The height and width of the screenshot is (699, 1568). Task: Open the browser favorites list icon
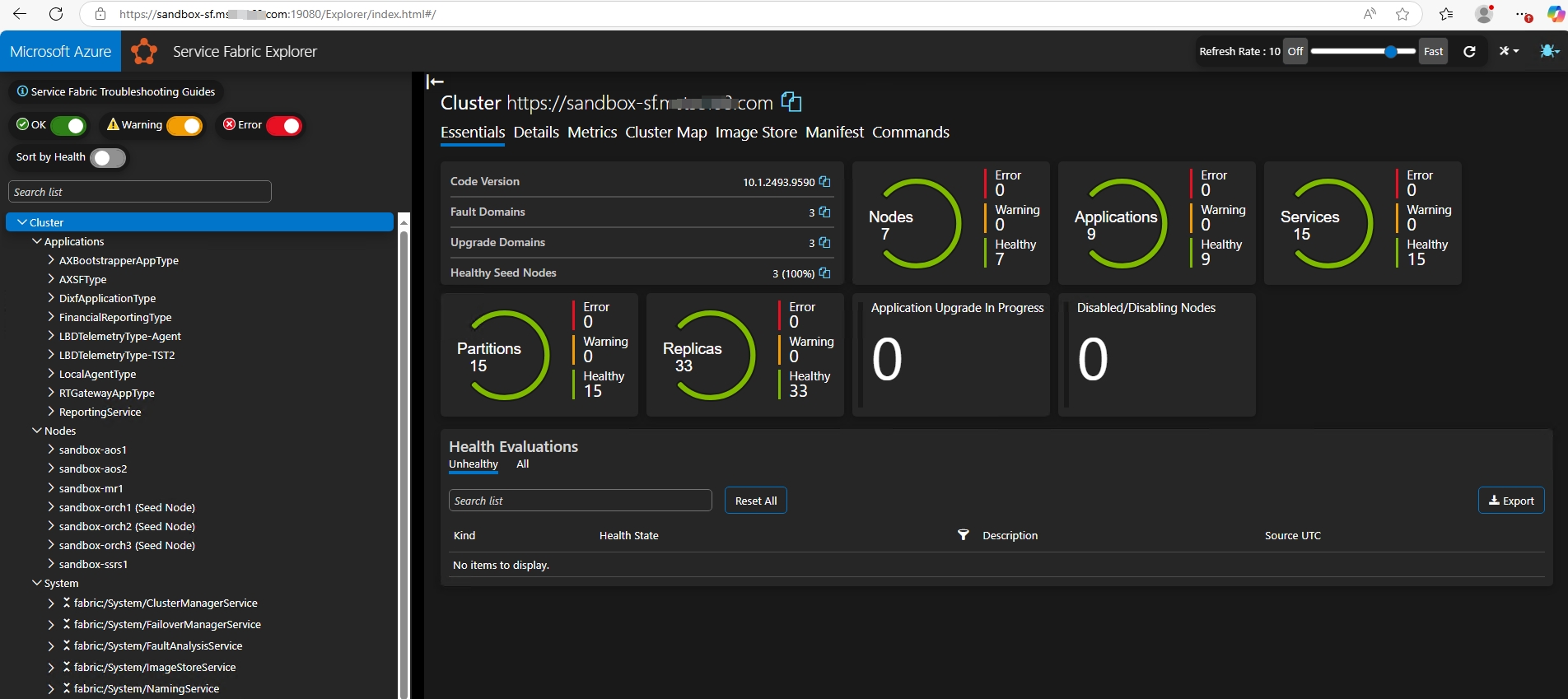1446,14
